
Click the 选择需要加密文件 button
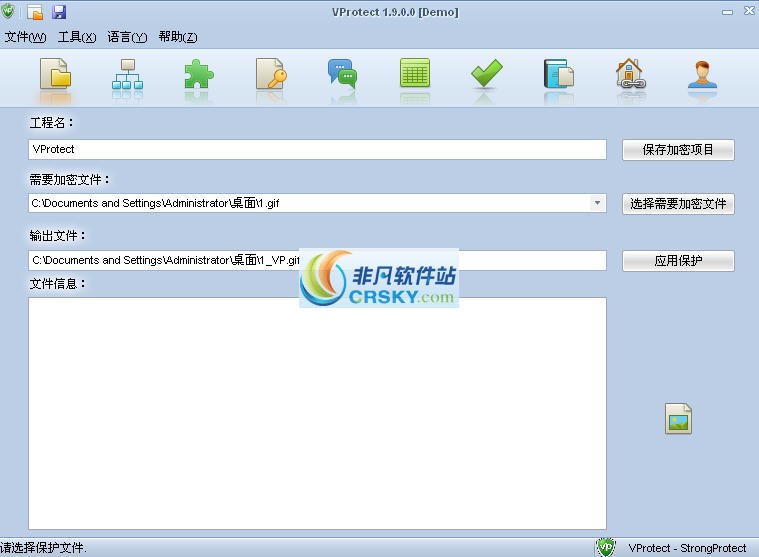(678, 204)
